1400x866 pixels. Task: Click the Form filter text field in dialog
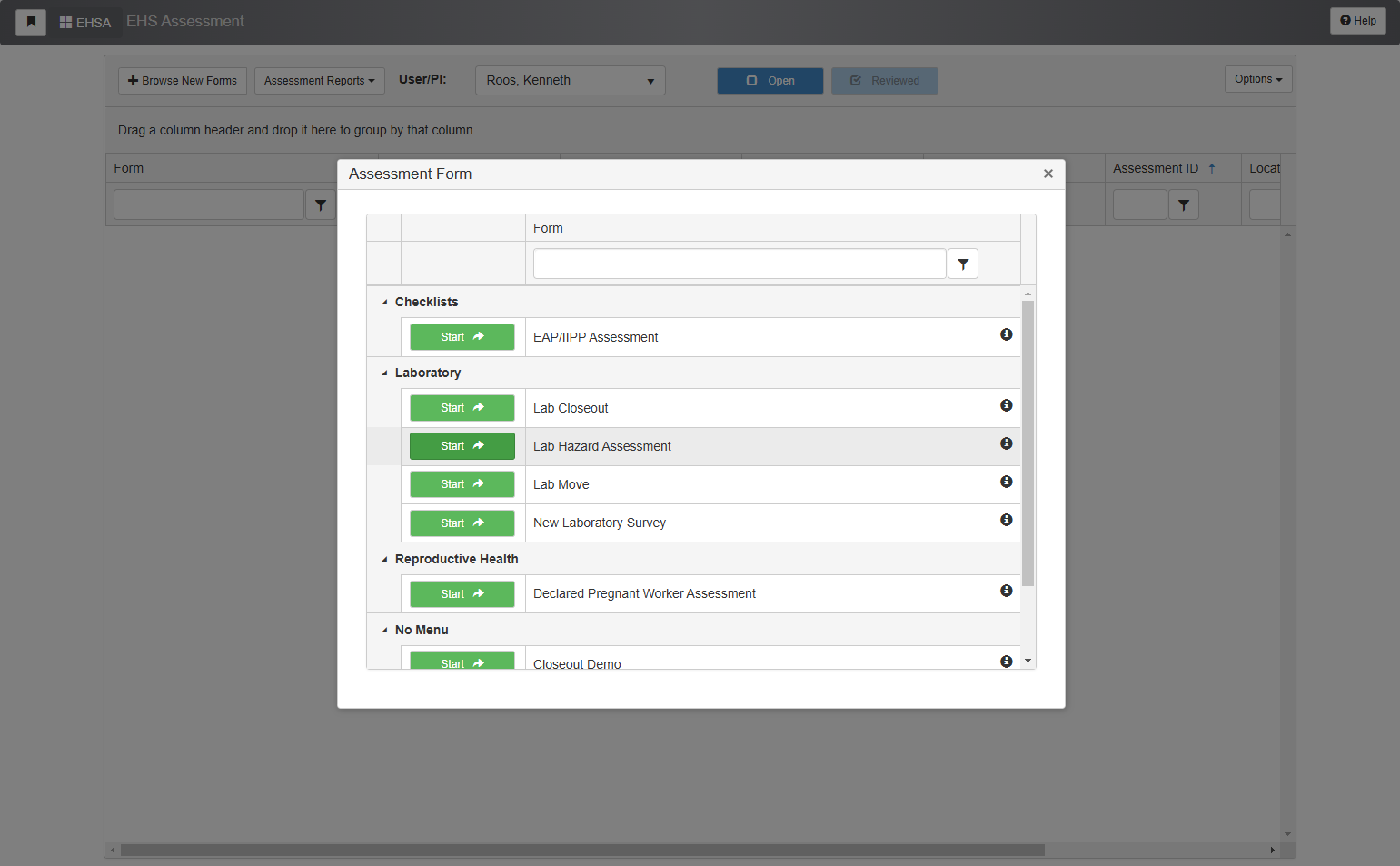[740, 264]
